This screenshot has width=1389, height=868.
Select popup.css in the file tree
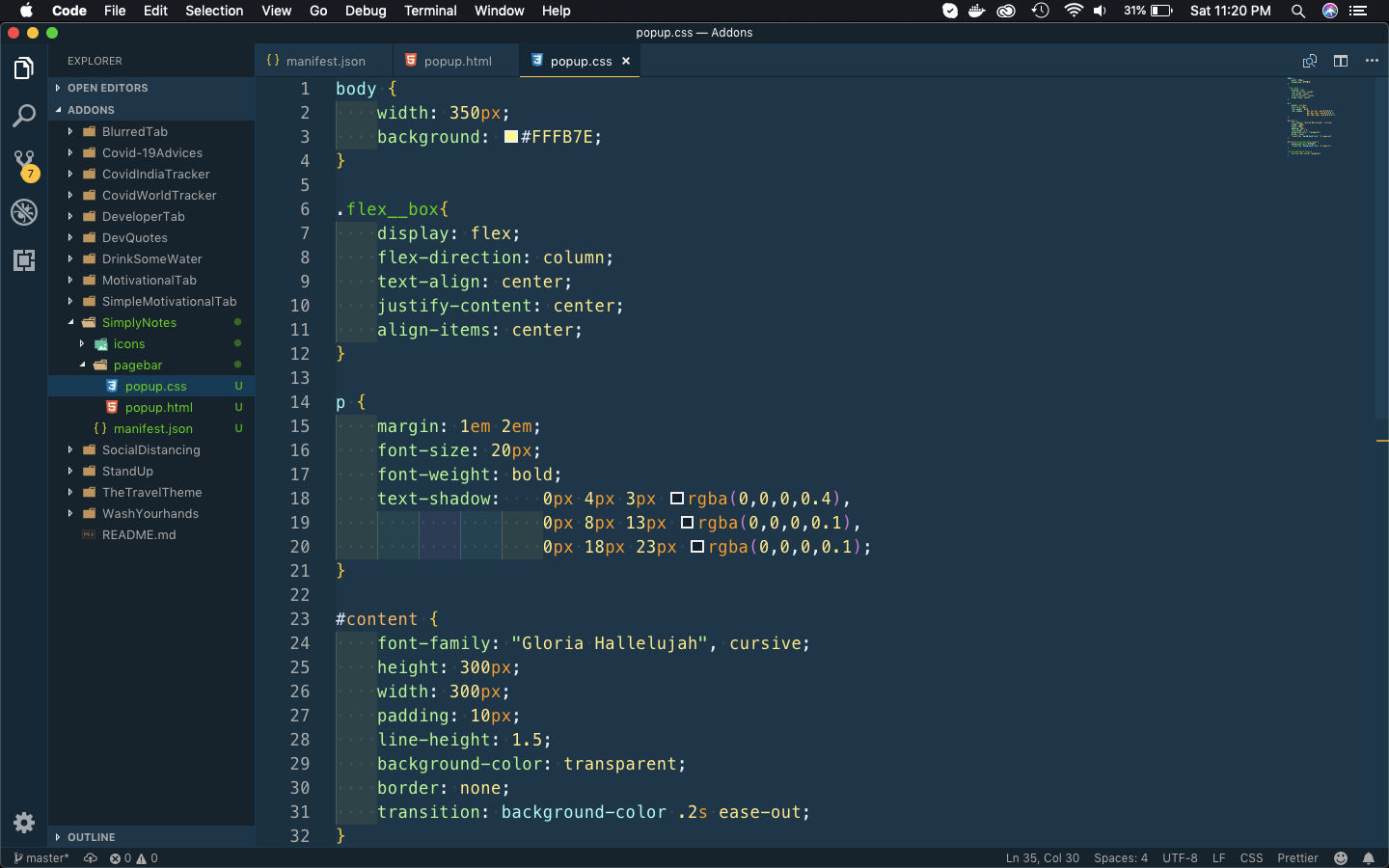pos(151,386)
